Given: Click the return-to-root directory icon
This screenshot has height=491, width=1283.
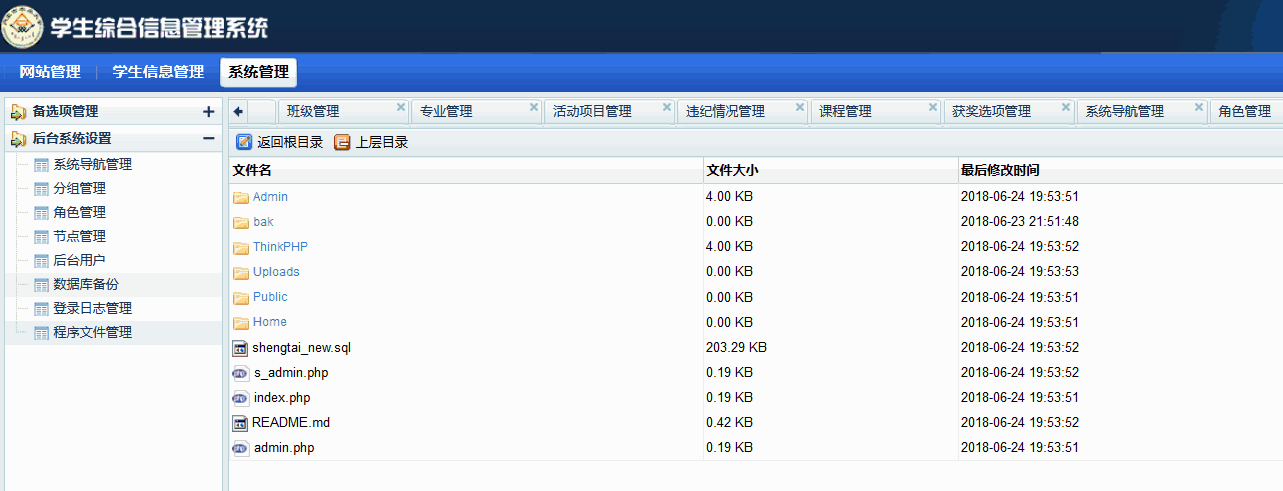Looking at the screenshot, I should 244,142.
